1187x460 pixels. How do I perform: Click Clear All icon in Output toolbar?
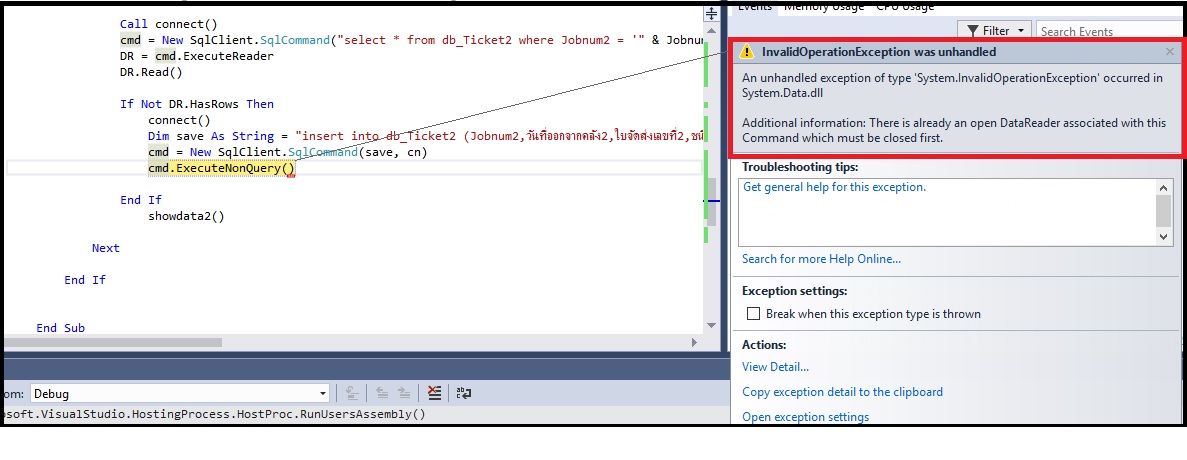click(434, 393)
